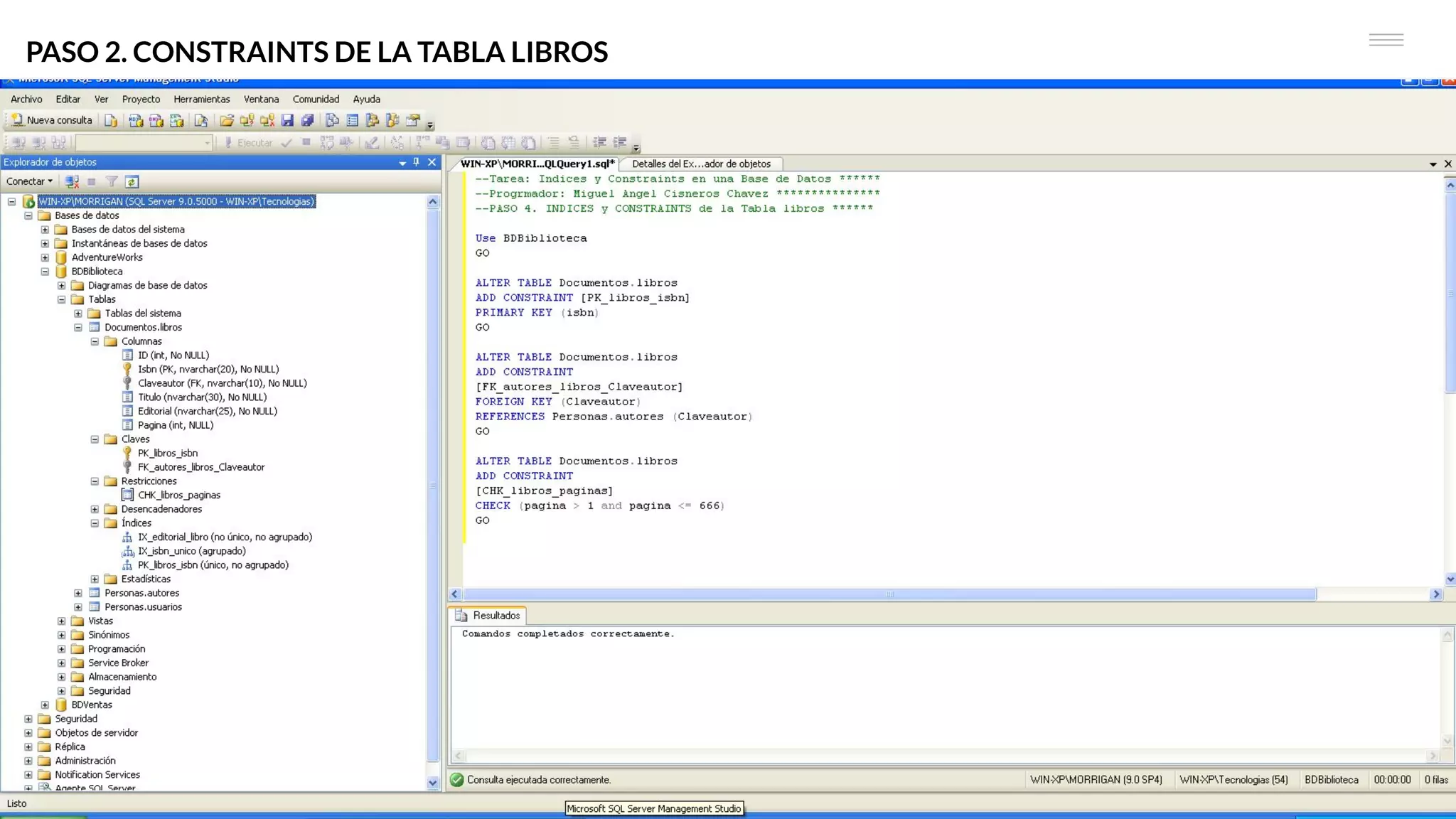Image resolution: width=1456 pixels, height=819 pixels.
Task: Open the Archivo menu
Action: click(26, 99)
